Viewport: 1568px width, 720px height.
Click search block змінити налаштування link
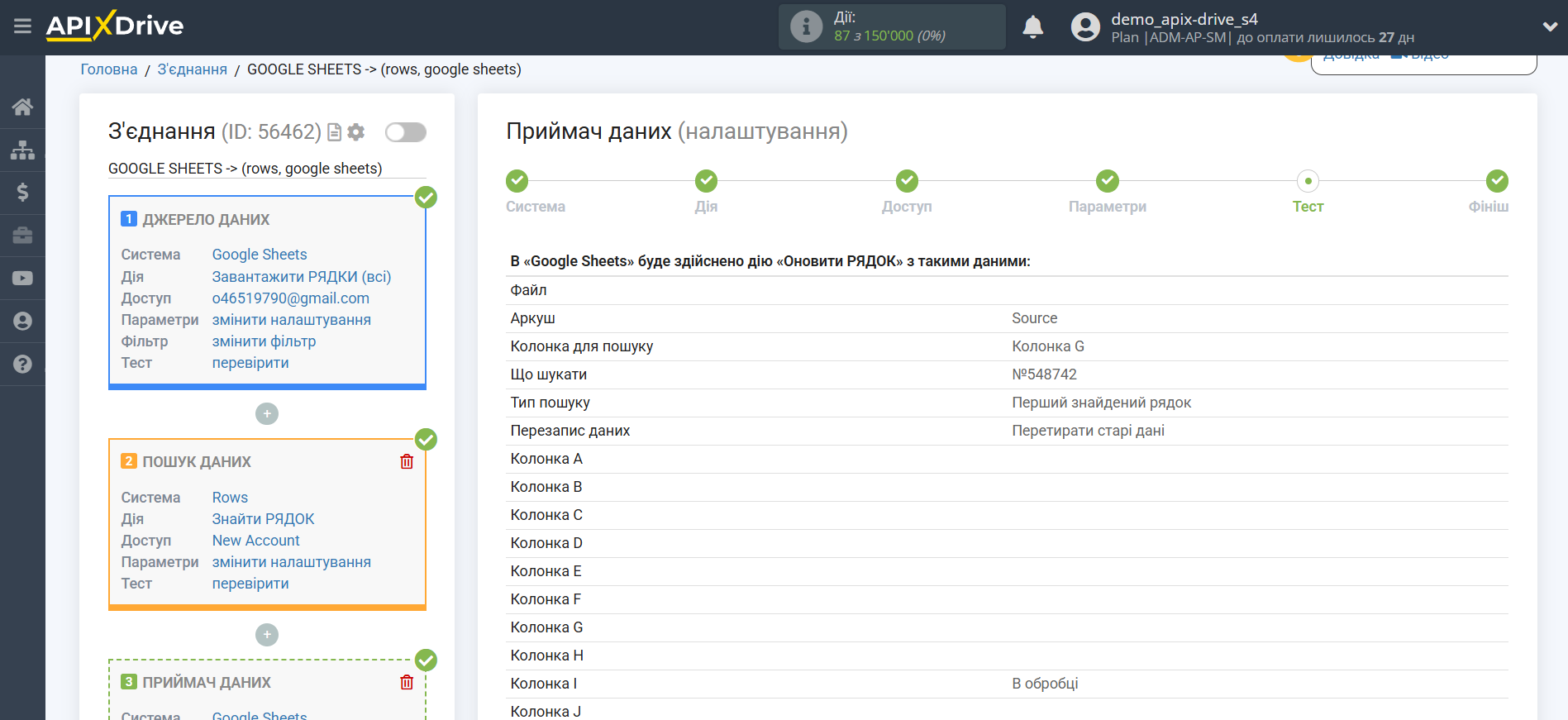click(292, 562)
